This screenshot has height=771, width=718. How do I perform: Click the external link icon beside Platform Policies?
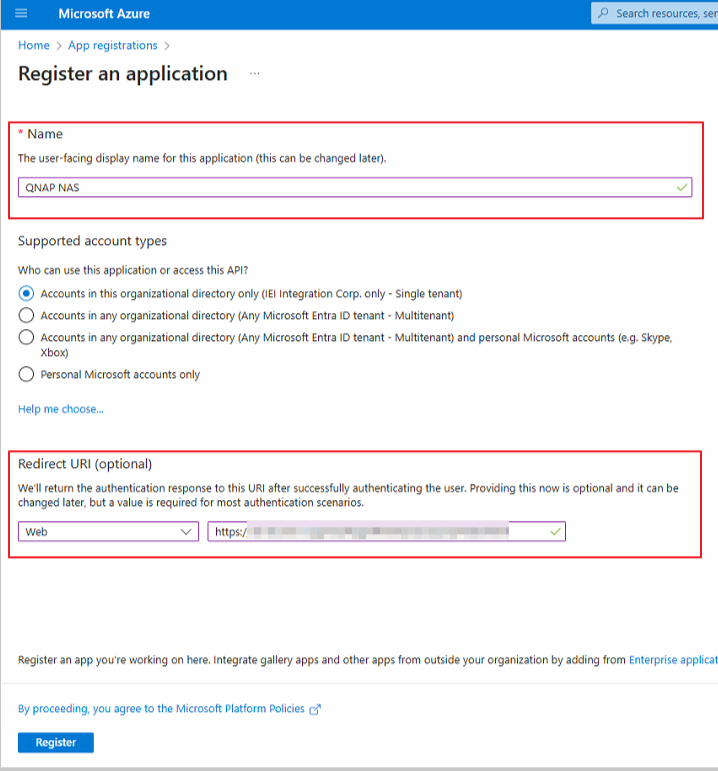pyautogui.click(x=315, y=709)
